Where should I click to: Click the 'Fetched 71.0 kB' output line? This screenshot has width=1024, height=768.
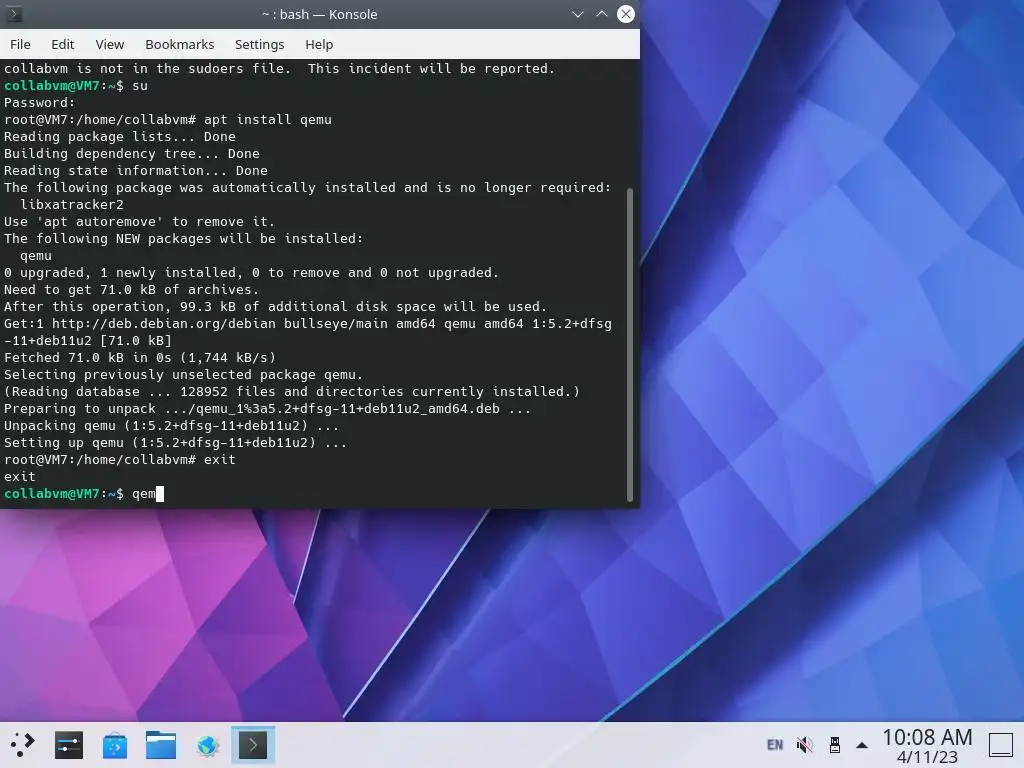coord(140,357)
